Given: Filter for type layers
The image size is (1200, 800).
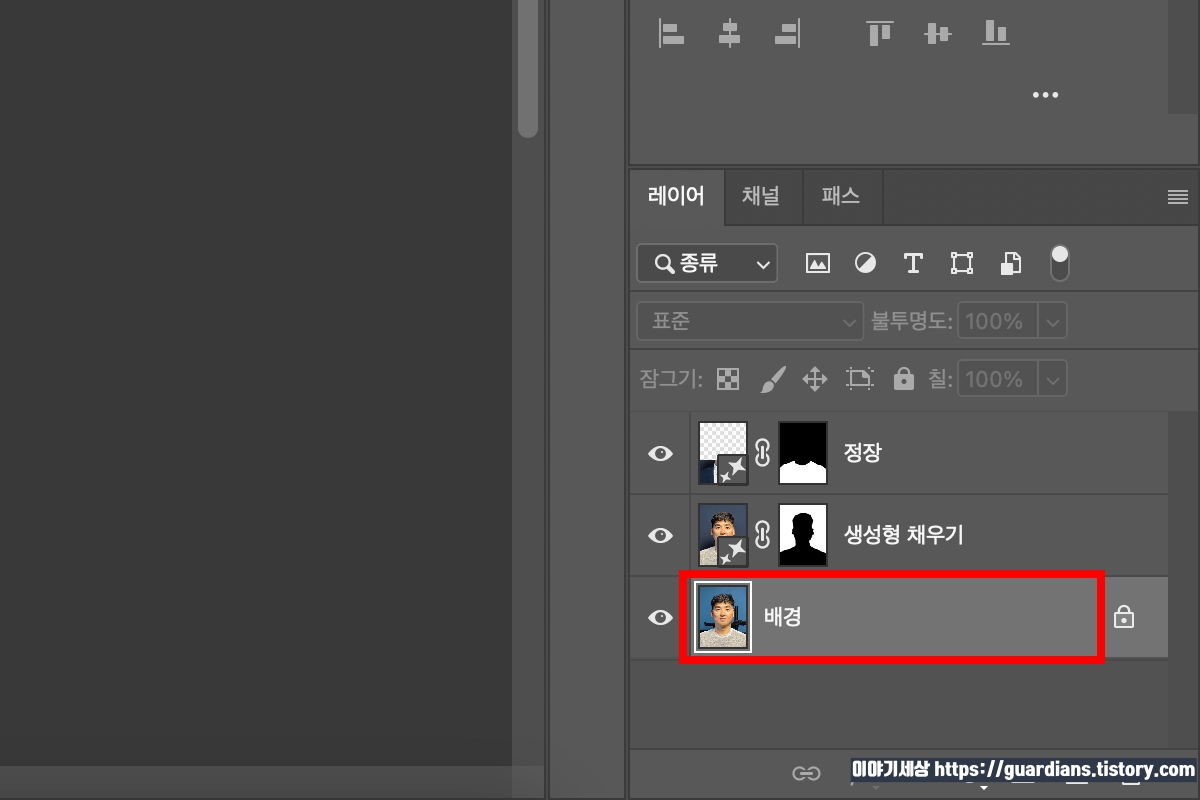Looking at the screenshot, I should pos(912,264).
